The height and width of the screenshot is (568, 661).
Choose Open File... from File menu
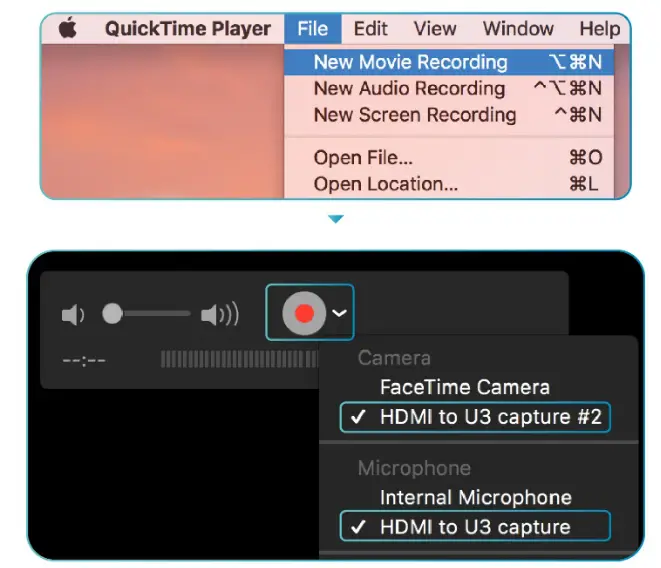pos(449,158)
